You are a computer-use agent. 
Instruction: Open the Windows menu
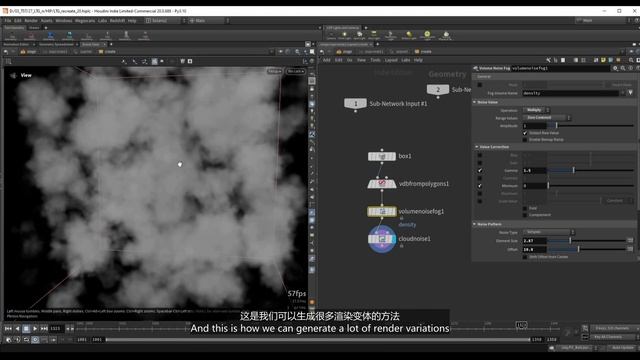tap(63, 20)
